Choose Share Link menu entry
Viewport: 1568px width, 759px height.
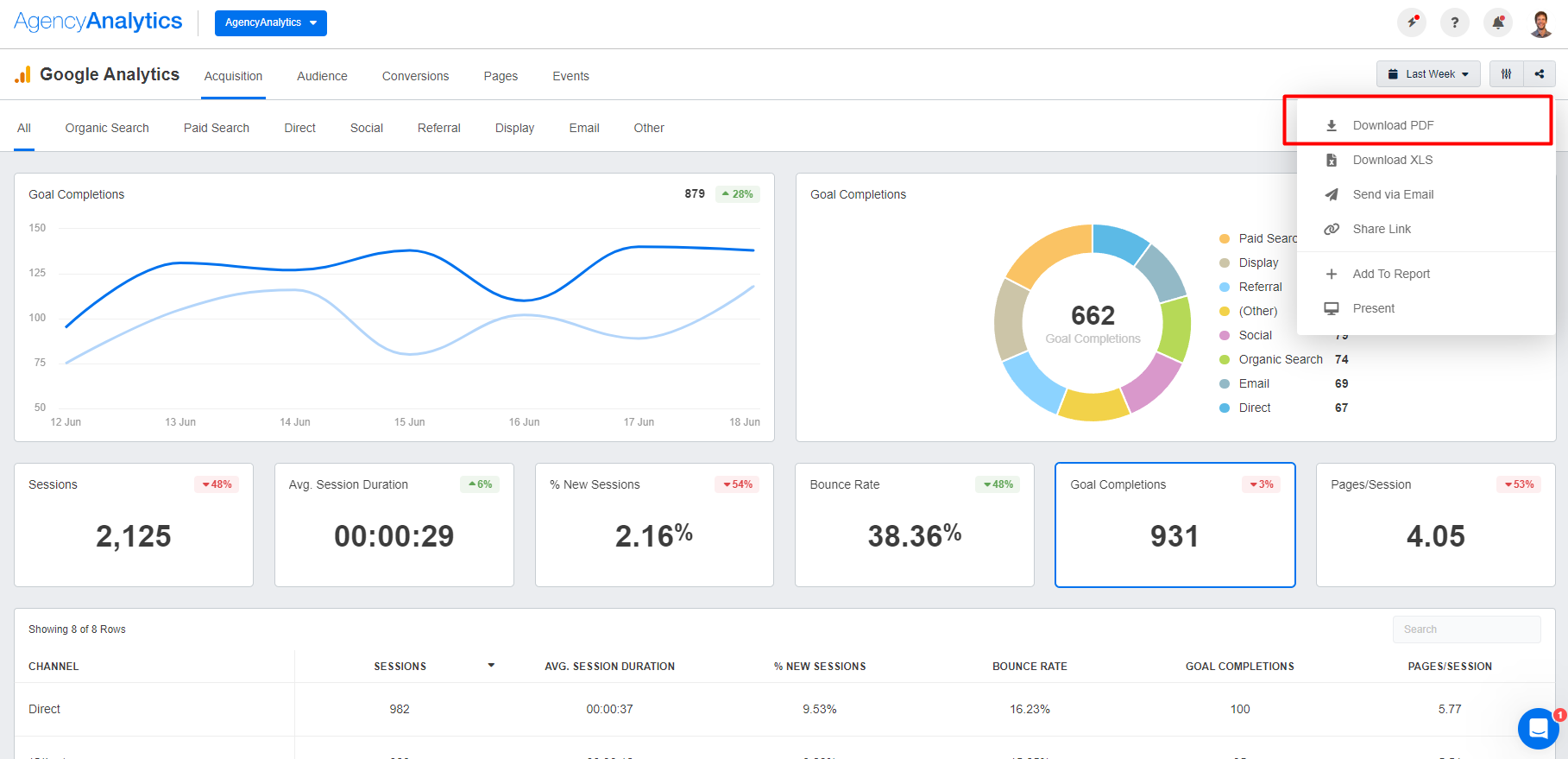pyautogui.click(x=1426, y=229)
